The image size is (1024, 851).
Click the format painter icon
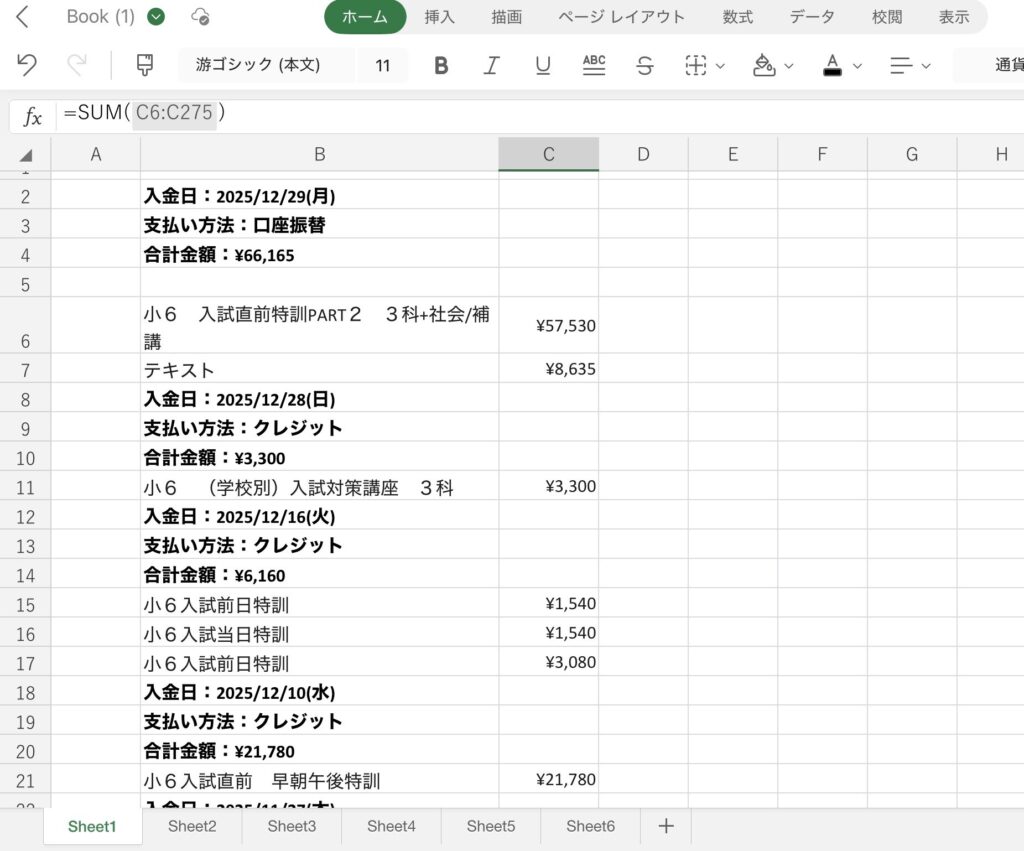point(145,65)
